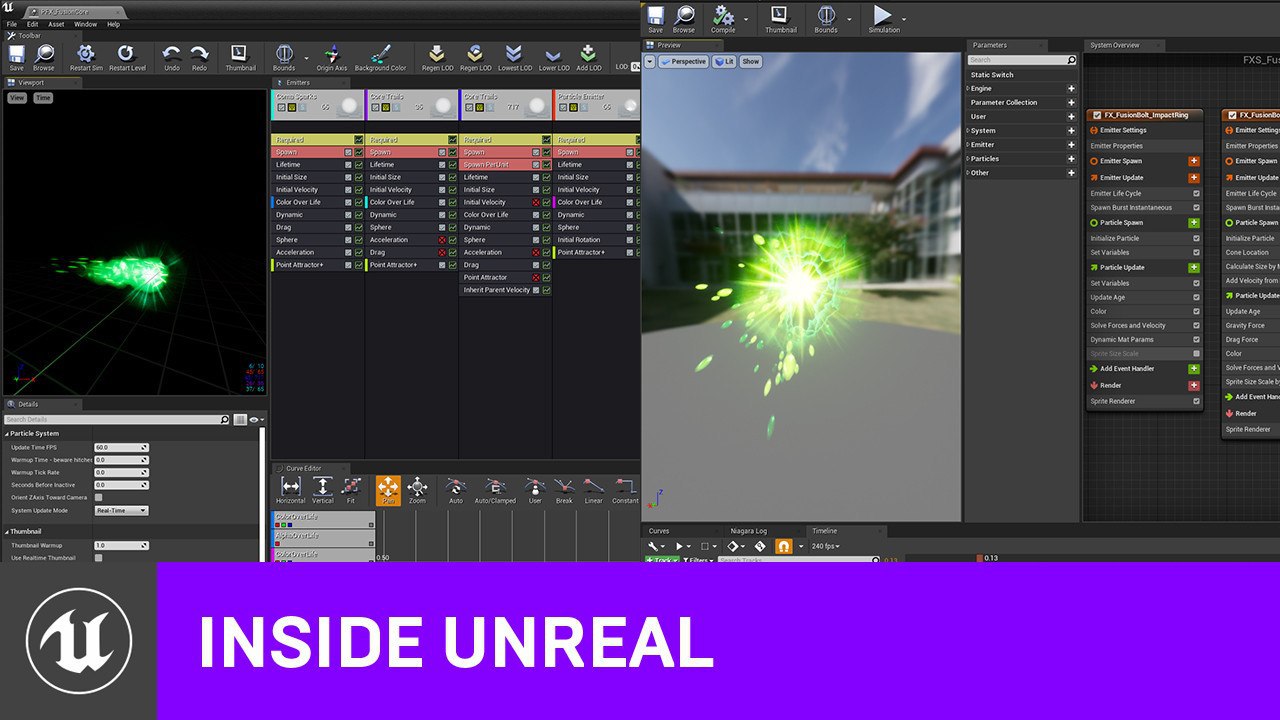Click Thumbnail in the Cascade toolbar
This screenshot has width=1280, height=720.
point(239,57)
